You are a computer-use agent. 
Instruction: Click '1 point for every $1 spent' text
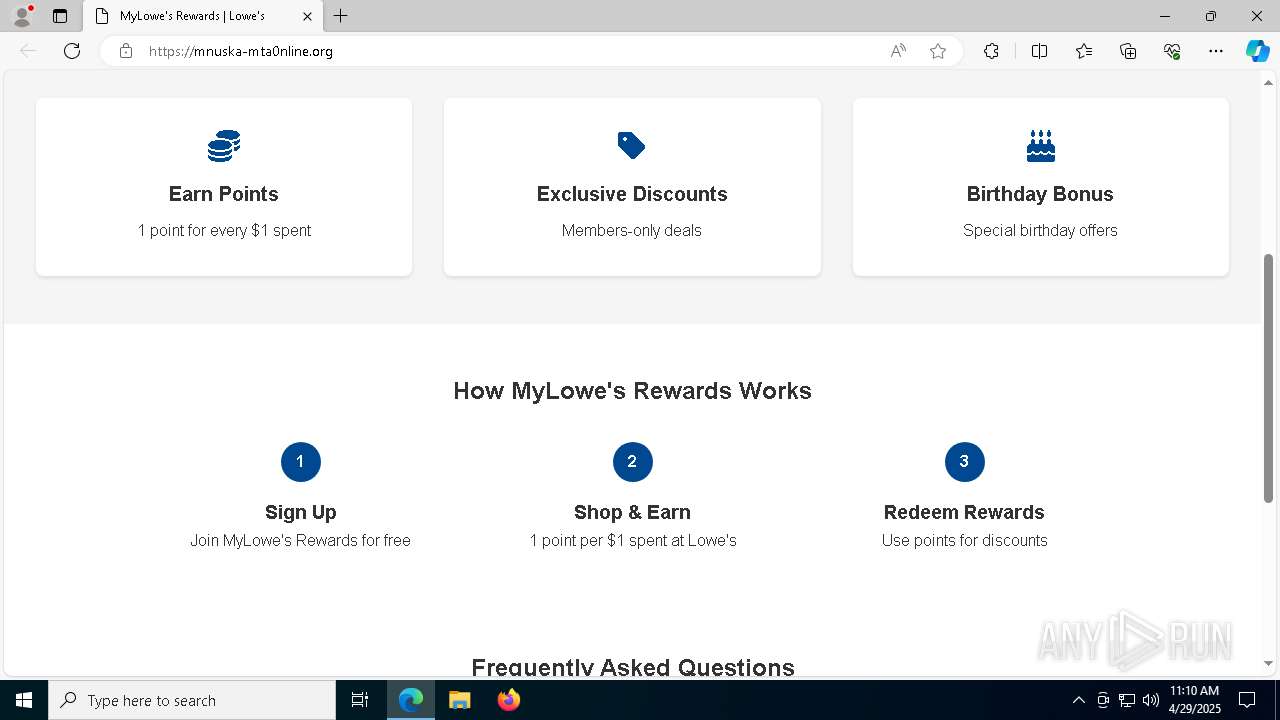tap(224, 230)
